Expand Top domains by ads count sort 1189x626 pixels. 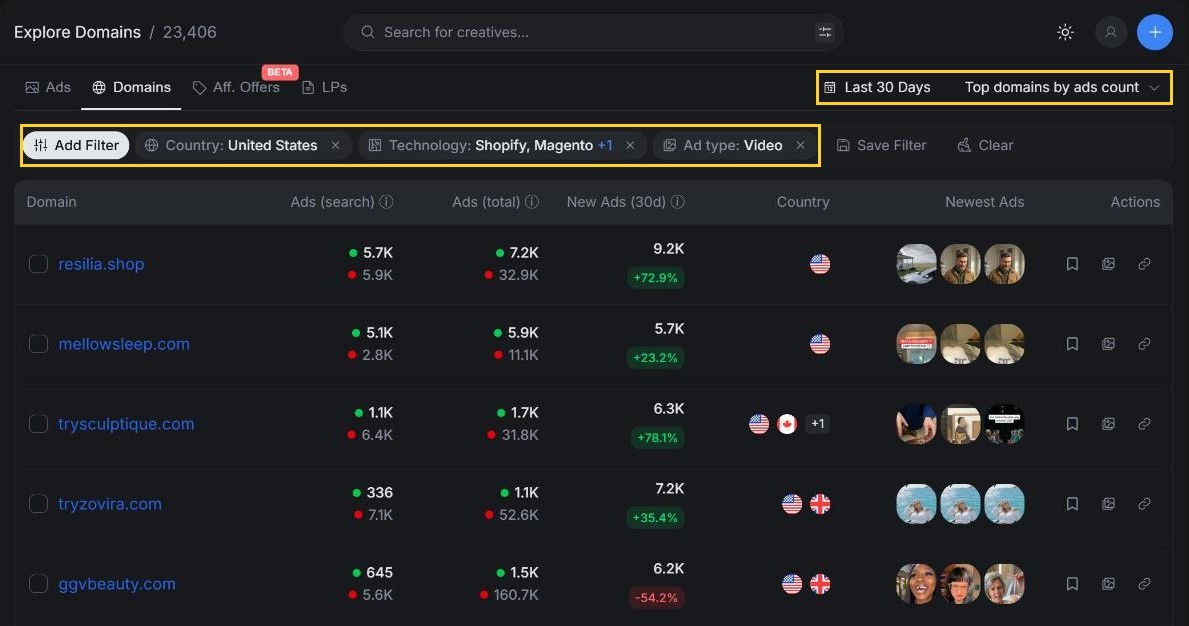1062,87
